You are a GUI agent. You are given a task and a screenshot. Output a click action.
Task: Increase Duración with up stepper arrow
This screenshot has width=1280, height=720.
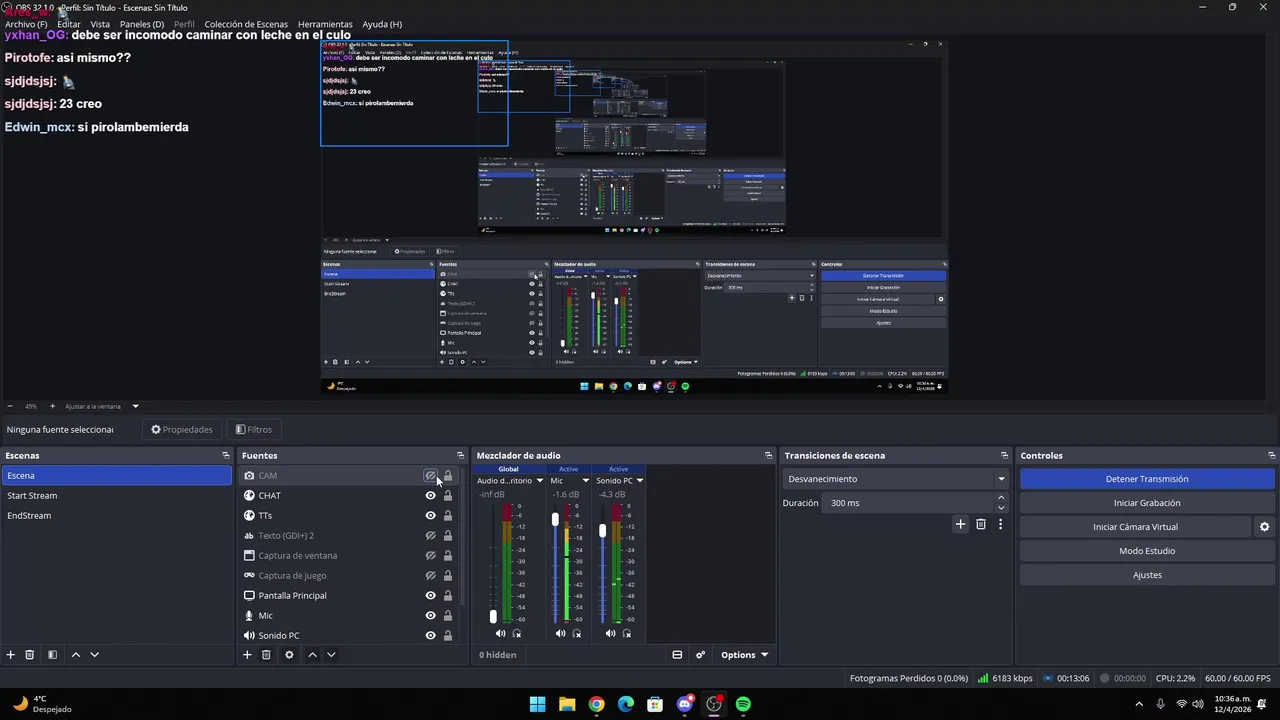(1001, 499)
